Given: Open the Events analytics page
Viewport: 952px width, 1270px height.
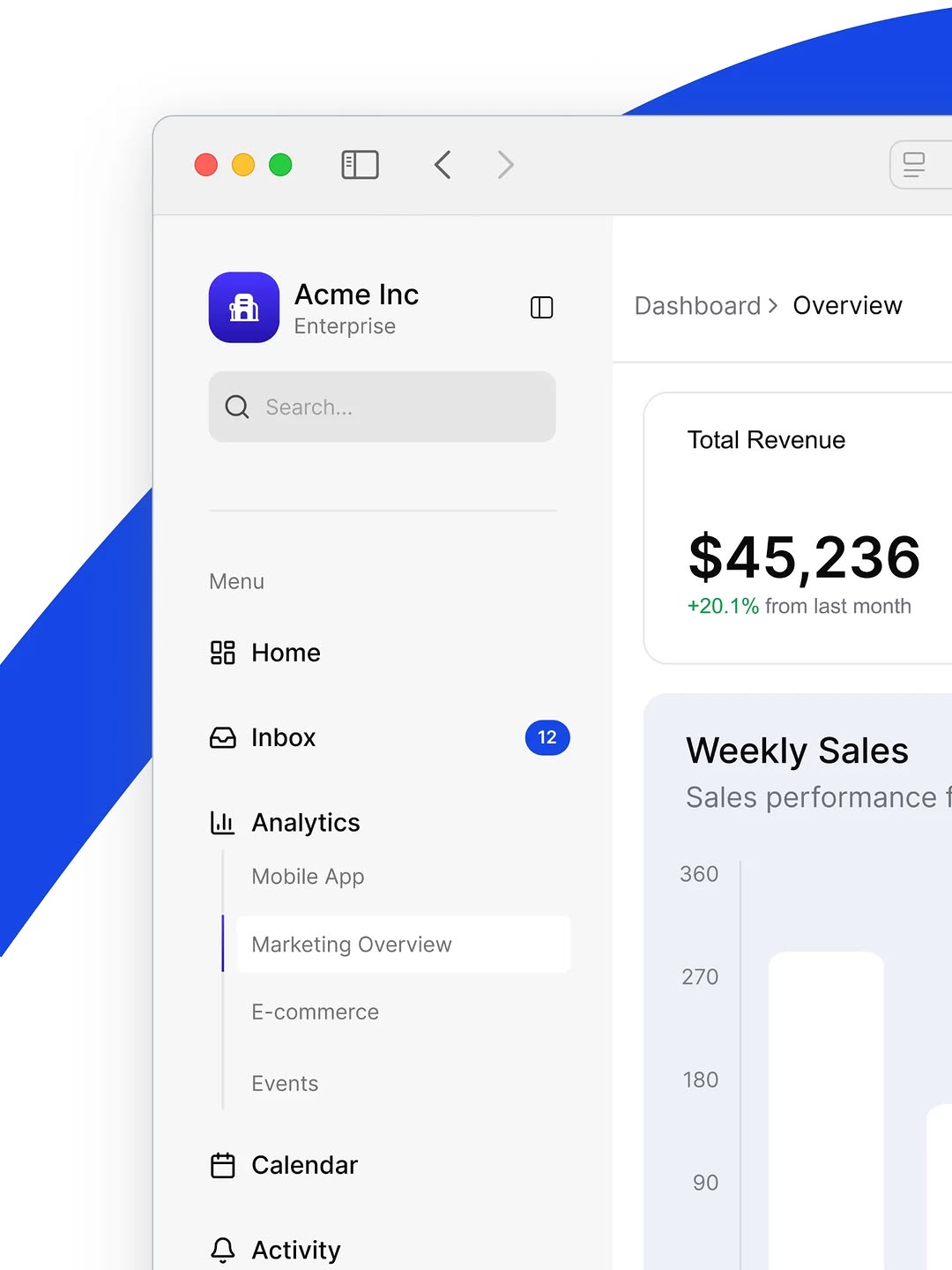Looking at the screenshot, I should tap(285, 1083).
